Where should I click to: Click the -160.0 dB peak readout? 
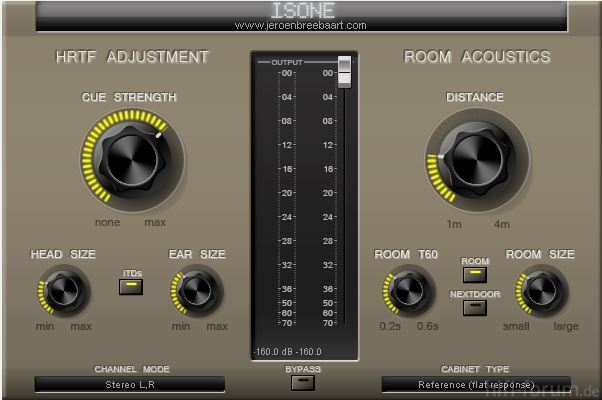(288, 351)
